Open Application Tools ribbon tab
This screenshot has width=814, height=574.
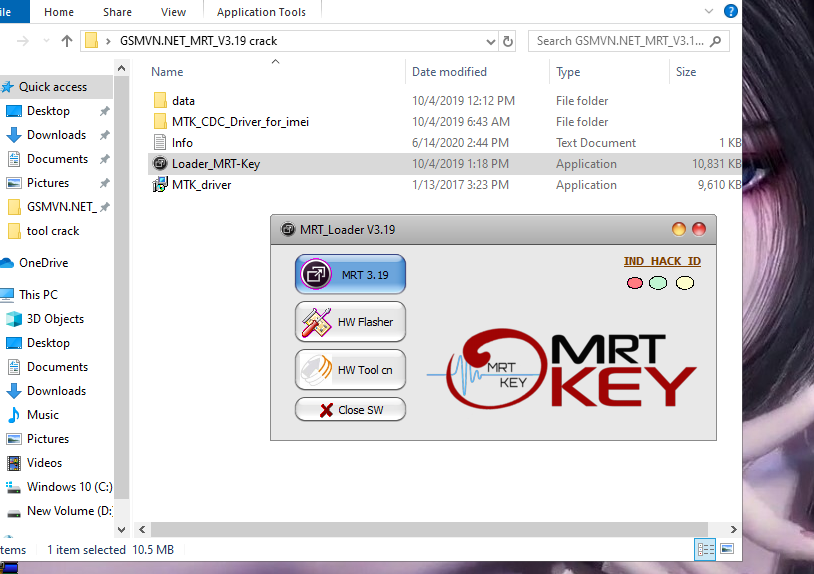pos(261,12)
